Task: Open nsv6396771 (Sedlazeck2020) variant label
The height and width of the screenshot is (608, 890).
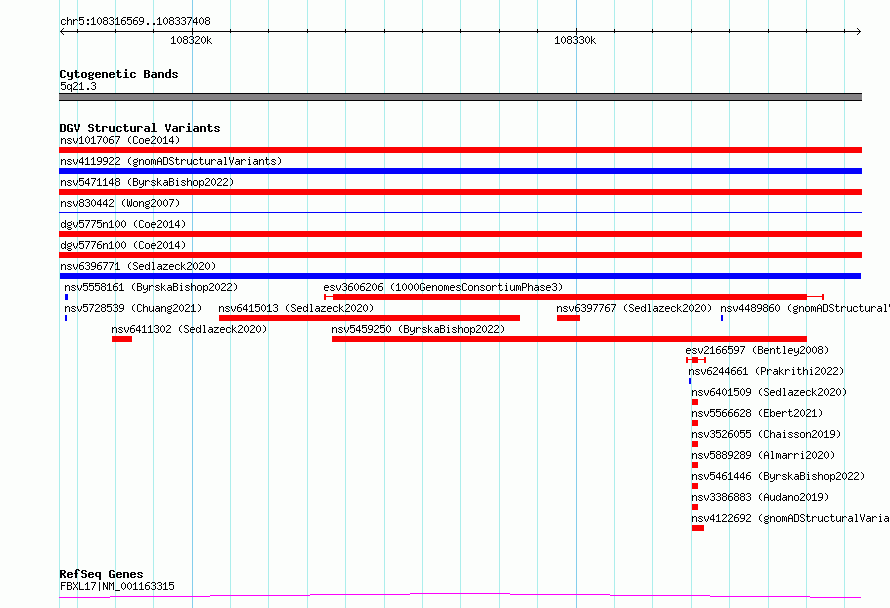Action: click(138, 266)
